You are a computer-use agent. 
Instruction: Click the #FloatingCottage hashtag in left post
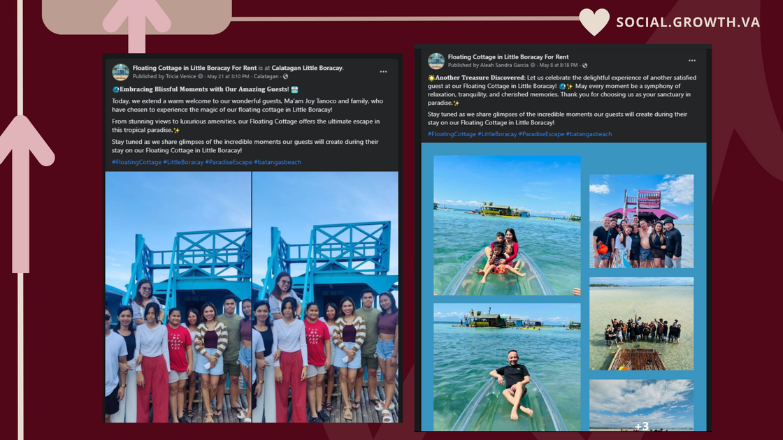[x=136, y=162]
